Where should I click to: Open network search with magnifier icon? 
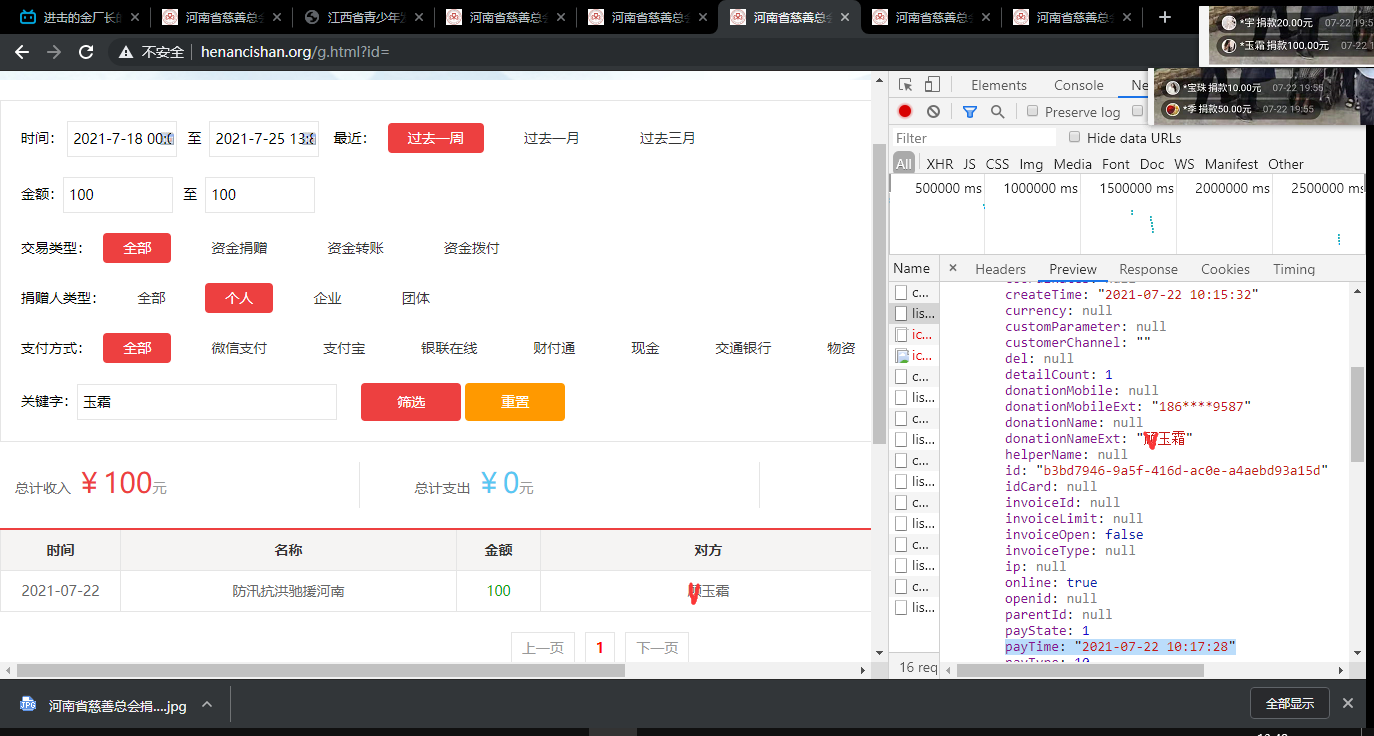click(997, 112)
